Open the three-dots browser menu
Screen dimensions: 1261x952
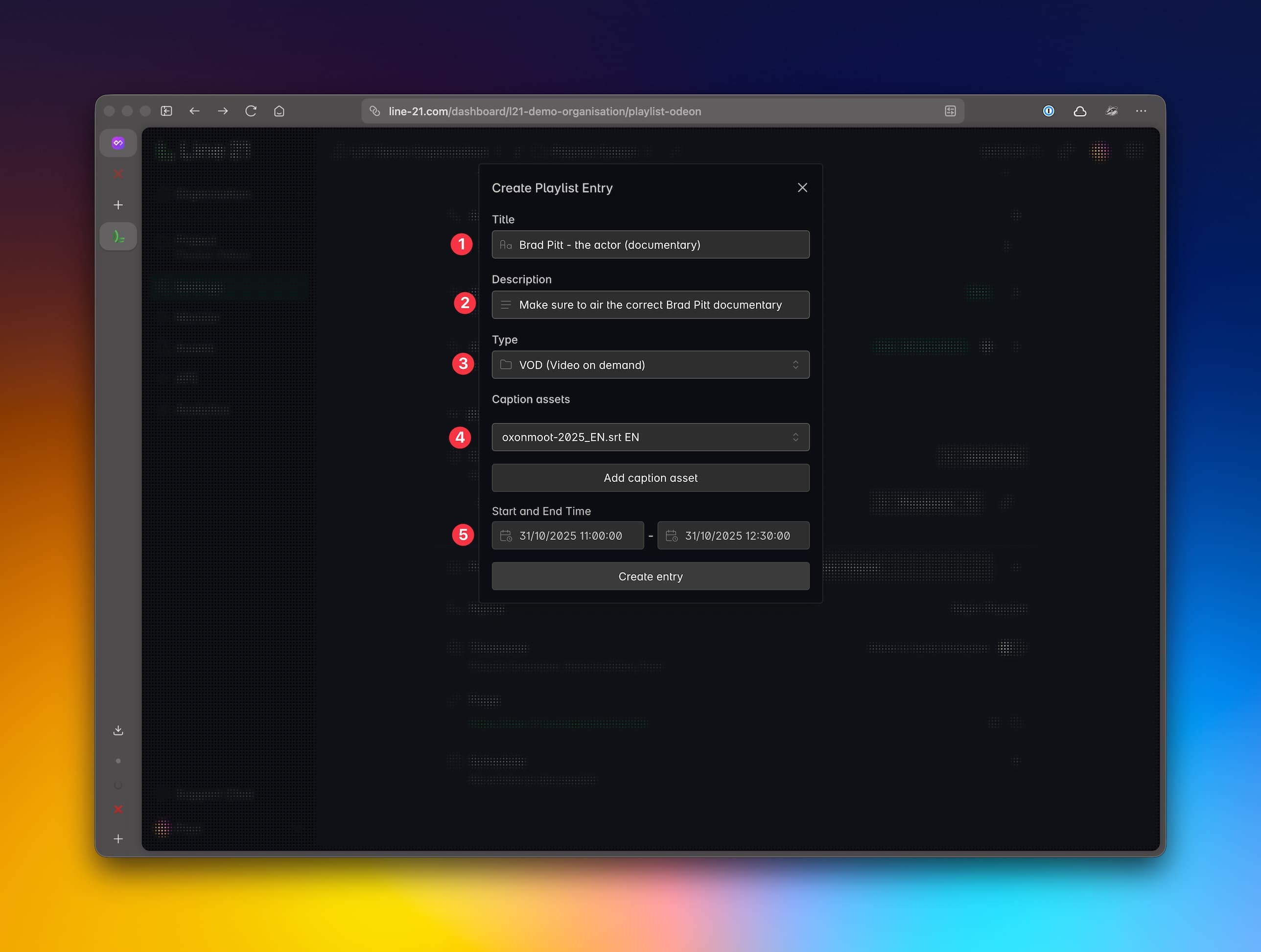tap(1141, 111)
